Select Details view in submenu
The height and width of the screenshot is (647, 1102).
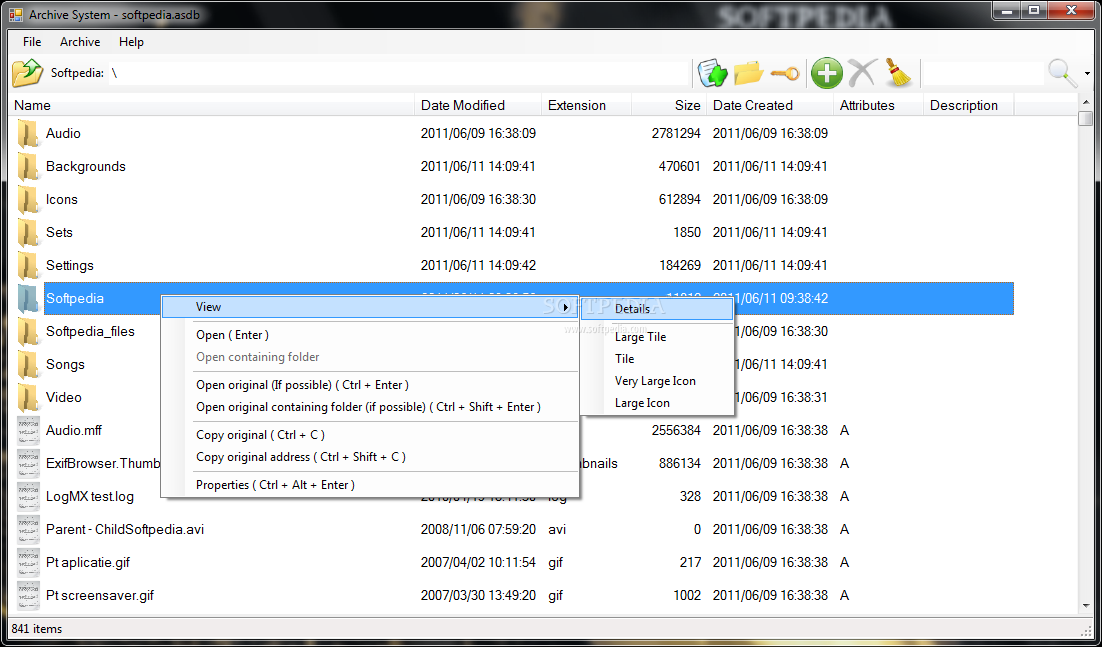[x=658, y=309]
